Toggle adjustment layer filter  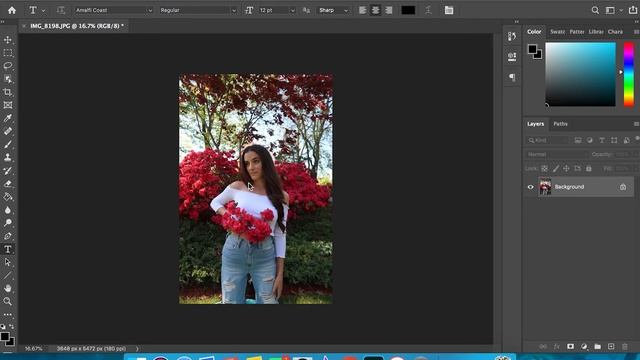click(x=590, y=140)
